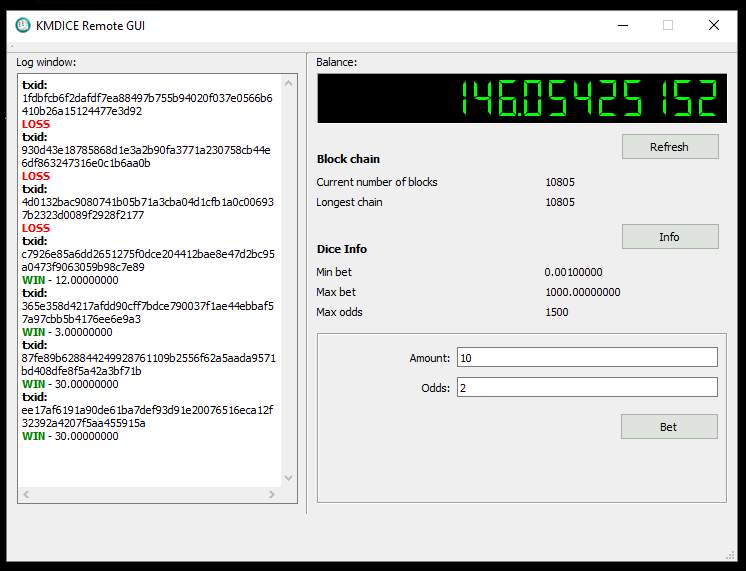Maximize the KMDICE Remote GUI window
This screenshot has height=571, width=746.
pyautogui.click(x=668, y=25)
